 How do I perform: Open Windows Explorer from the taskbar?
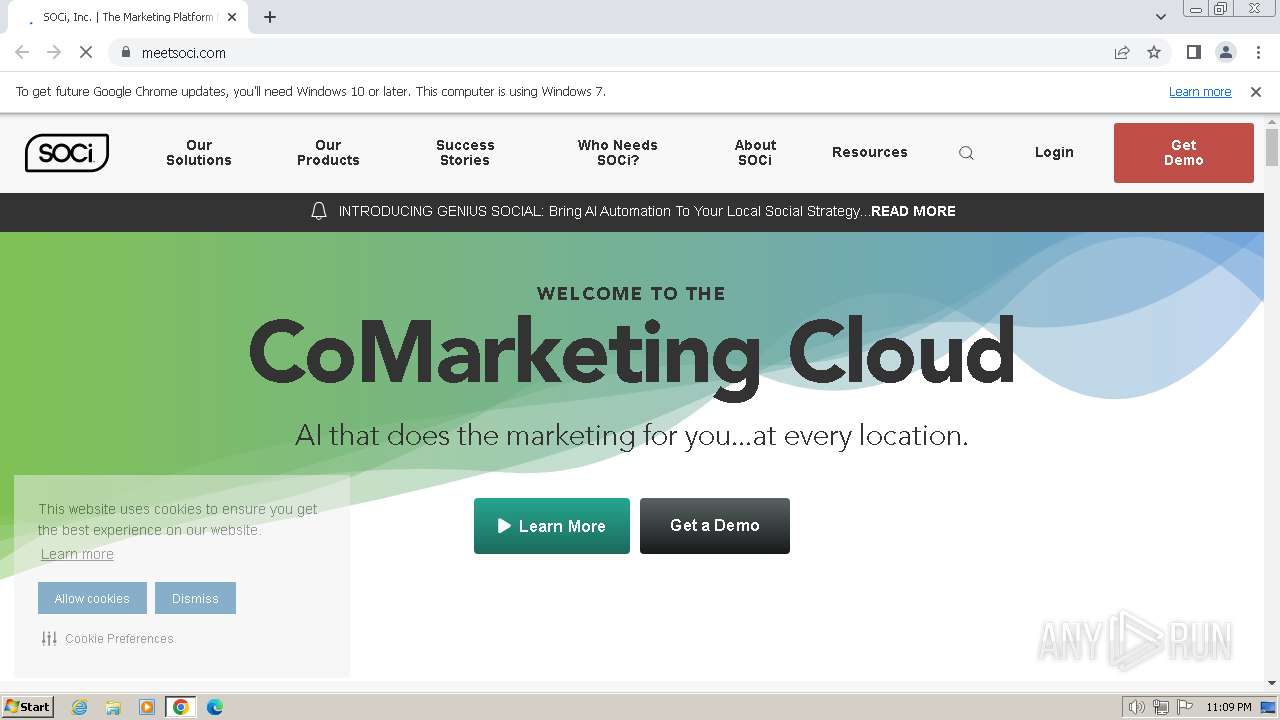113,707
